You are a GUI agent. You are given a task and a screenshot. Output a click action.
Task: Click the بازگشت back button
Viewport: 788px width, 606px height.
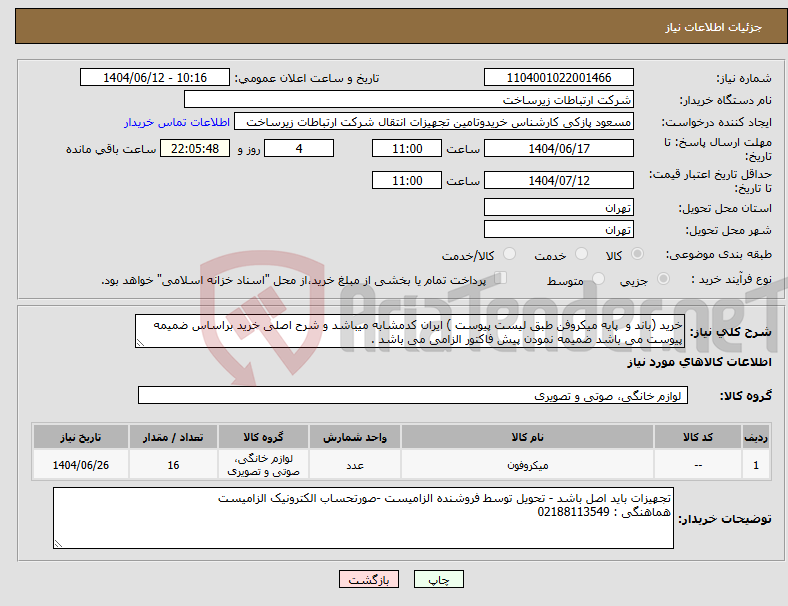pos(369,579)
